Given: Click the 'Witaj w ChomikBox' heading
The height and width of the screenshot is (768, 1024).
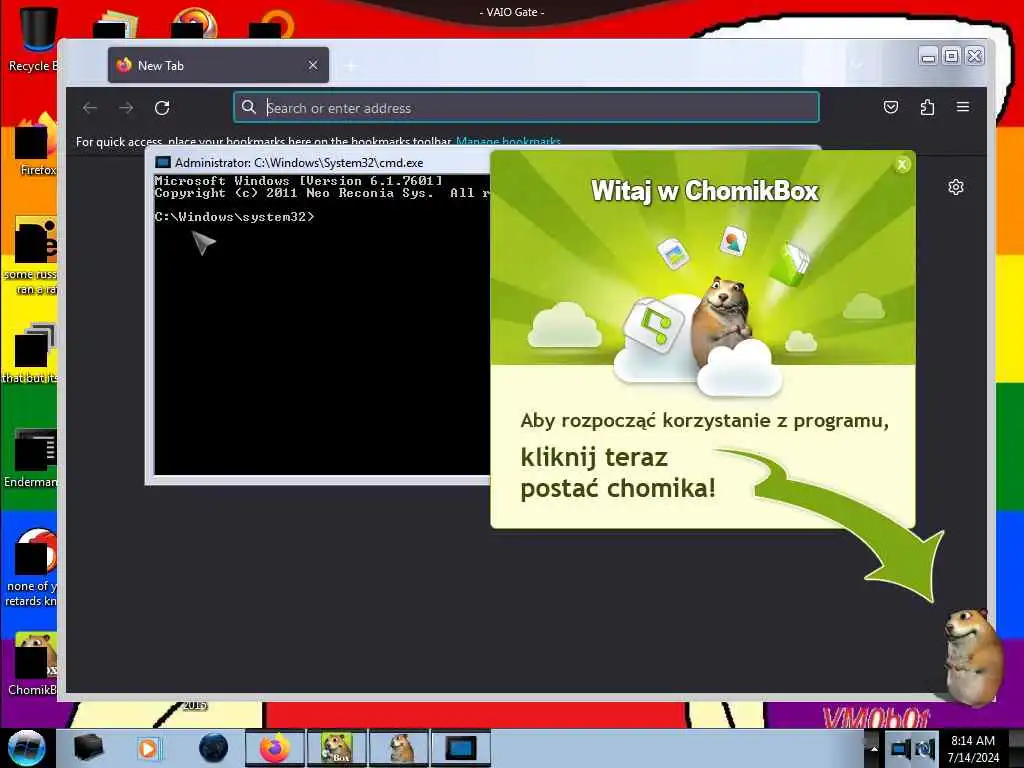Looking at the screenshot, I should tap(705, 191).
